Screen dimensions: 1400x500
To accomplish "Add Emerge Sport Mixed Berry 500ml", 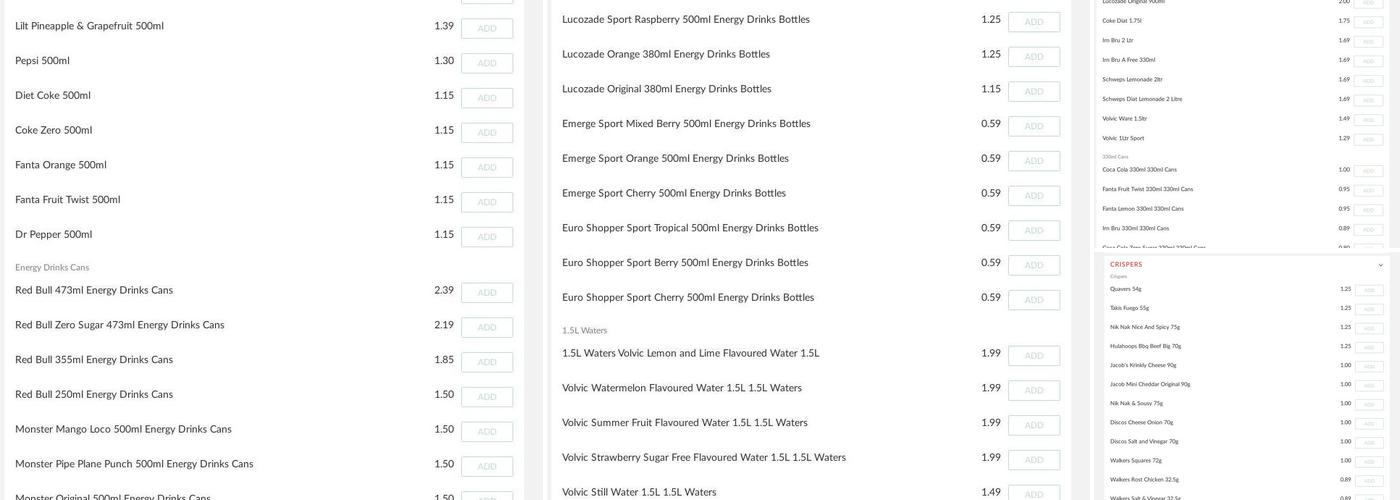I will 1034,126.
